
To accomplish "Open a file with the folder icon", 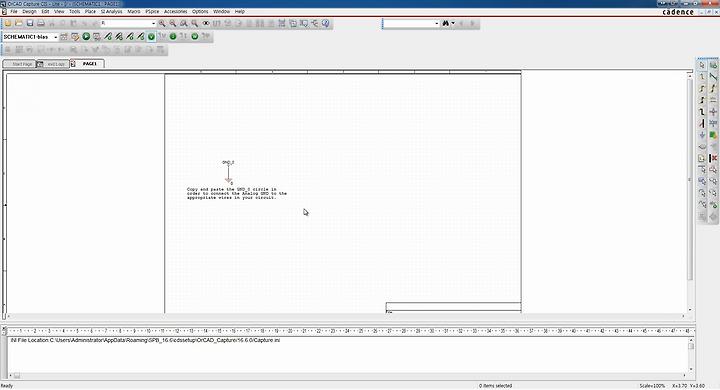I will pyautogui.click(x=19, y=23).
